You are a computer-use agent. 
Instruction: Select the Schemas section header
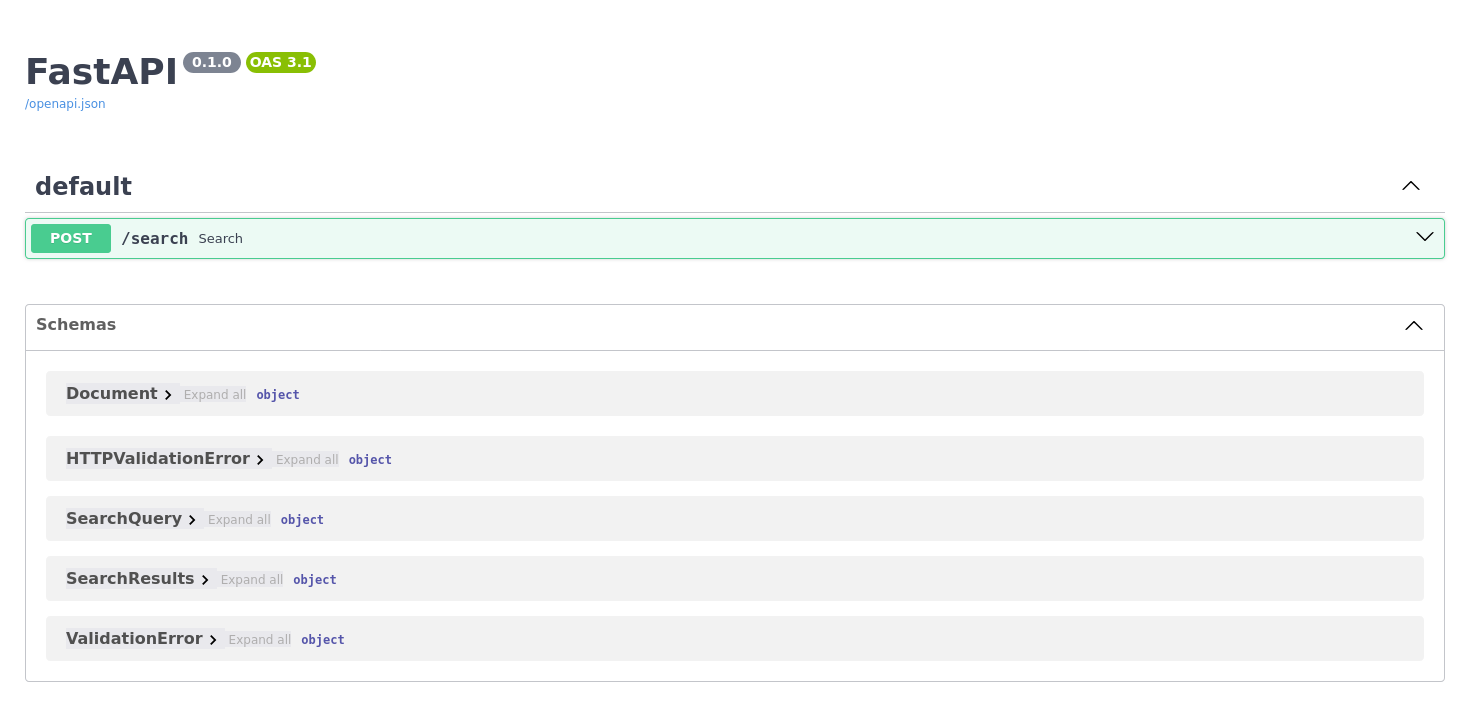76,324
